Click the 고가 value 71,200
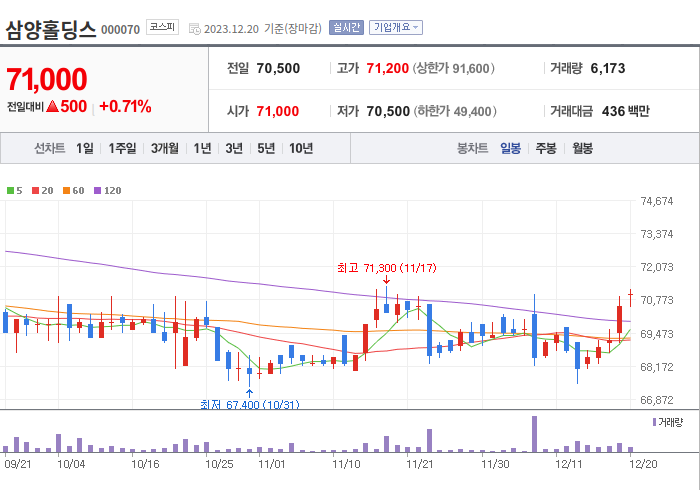The height and width of the screenshot is (490, 700). [x=388, y=68]
